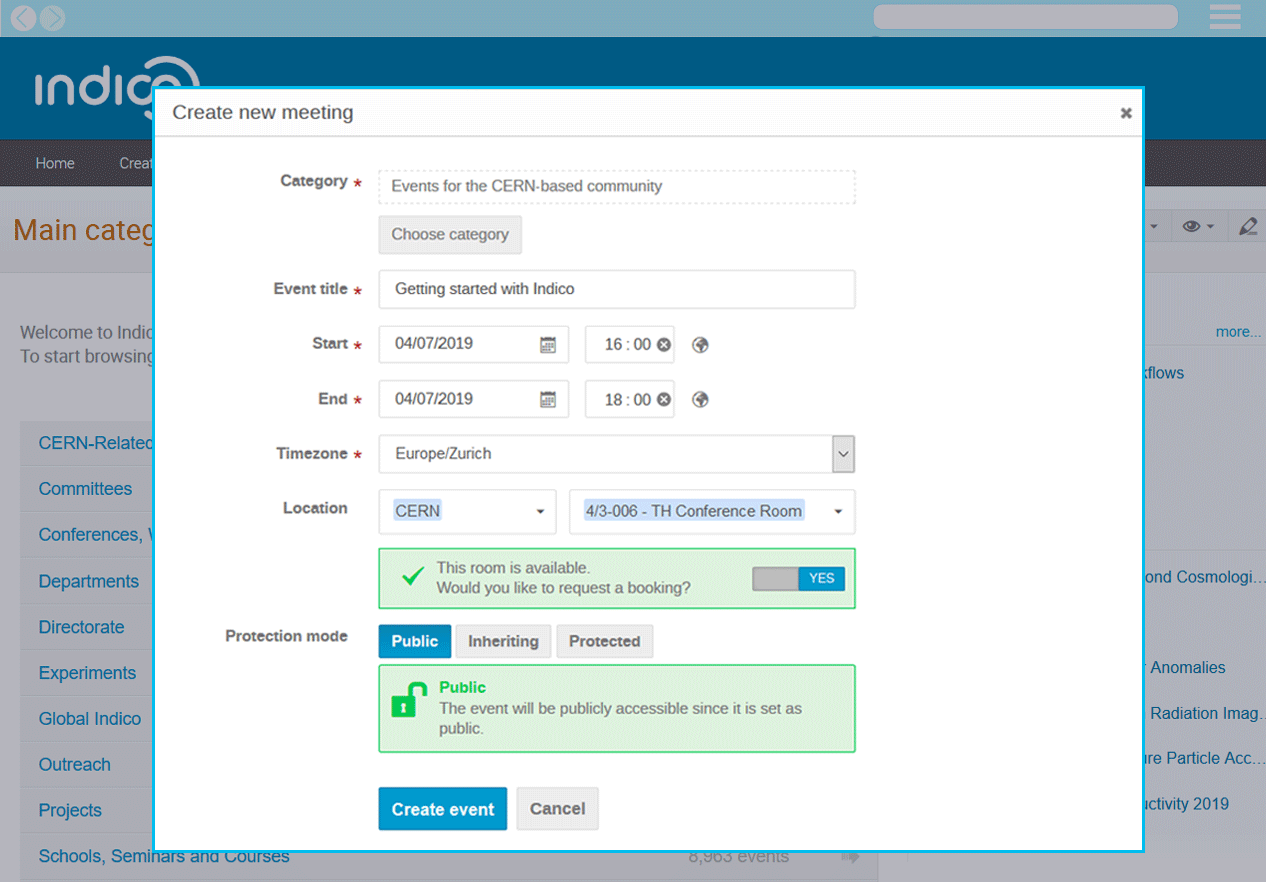This screenshot has height=882, width=1266.
Task: Click the Create event button
Action: (x=442, y=809)
